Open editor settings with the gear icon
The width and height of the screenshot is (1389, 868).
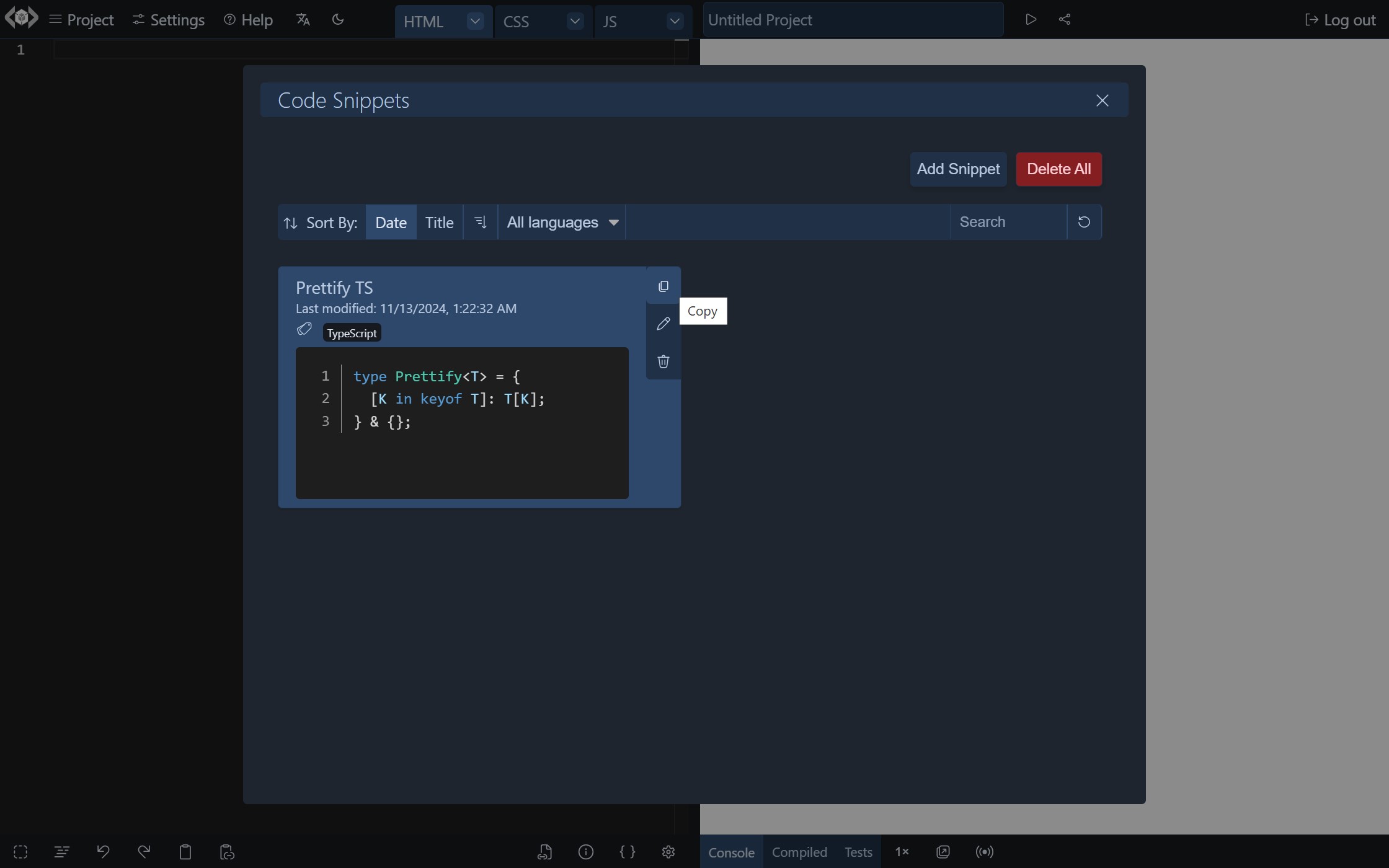(668, 852)
